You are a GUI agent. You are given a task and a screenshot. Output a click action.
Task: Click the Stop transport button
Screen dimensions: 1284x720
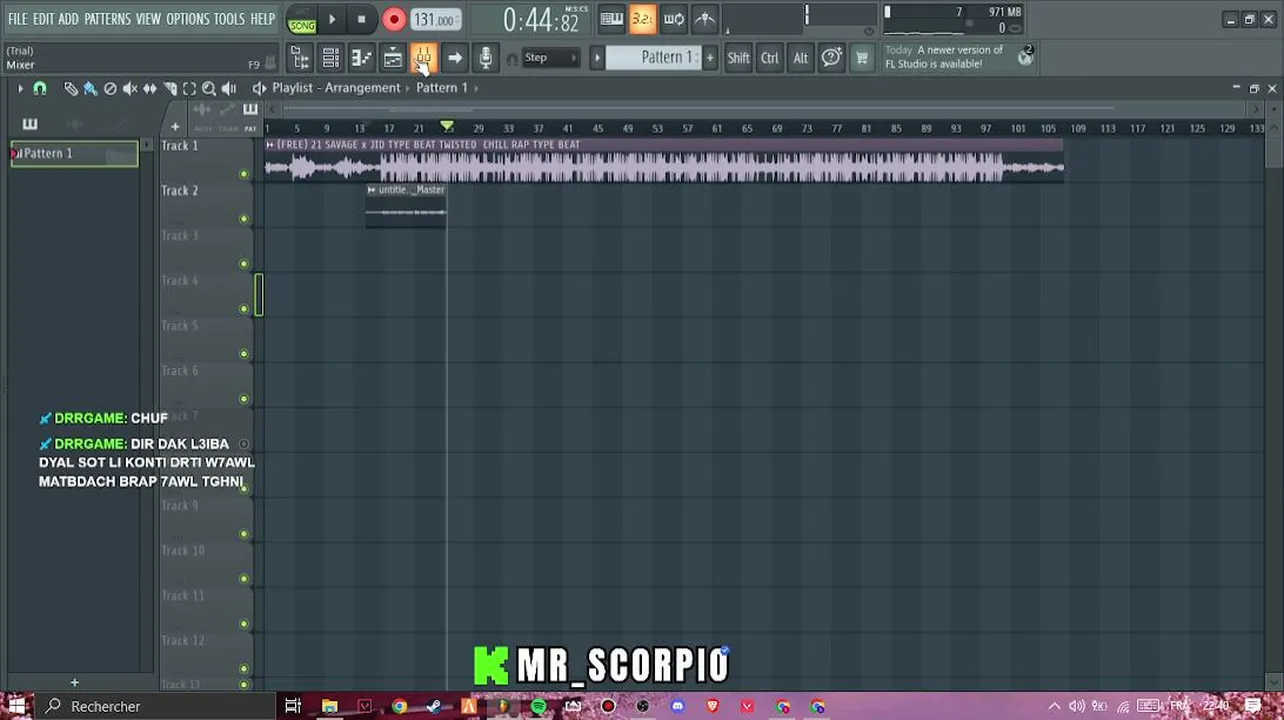tap(361, 20)
